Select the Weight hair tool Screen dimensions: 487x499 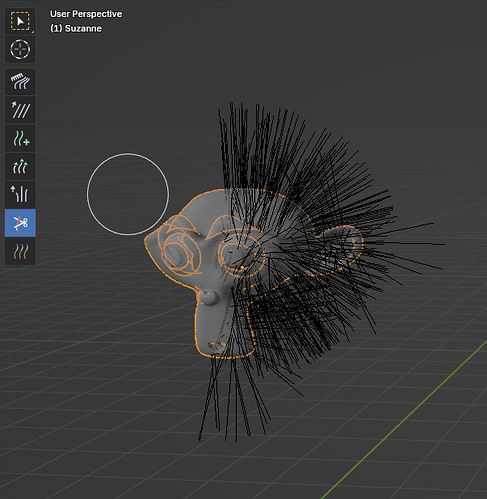pyautogui.click(x=20, y=251)
